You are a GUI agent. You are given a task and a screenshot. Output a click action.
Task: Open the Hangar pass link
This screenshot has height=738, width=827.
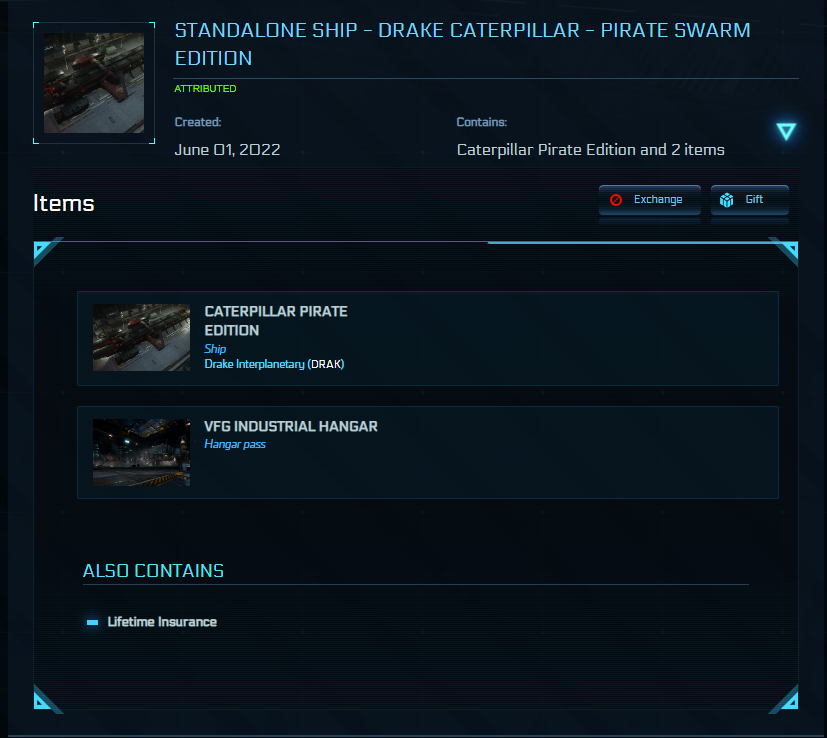tap(235, 443)
